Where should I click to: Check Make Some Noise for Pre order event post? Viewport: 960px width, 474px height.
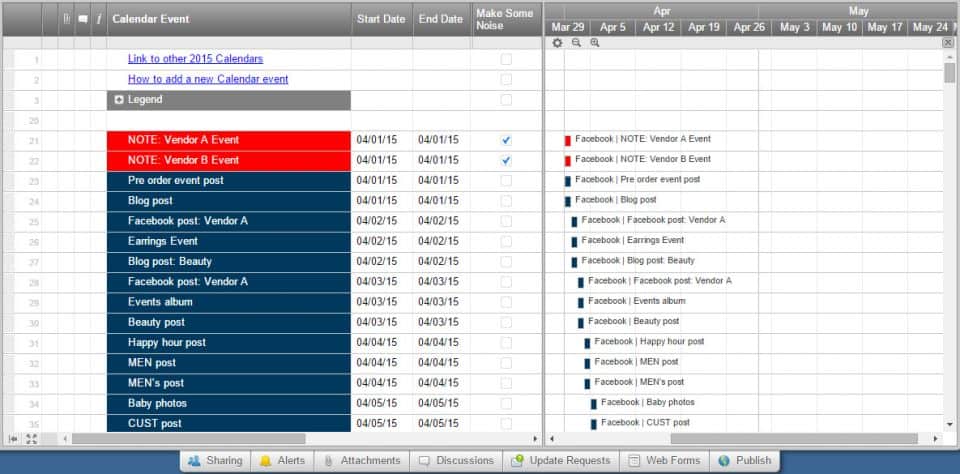tap(506, 181)
